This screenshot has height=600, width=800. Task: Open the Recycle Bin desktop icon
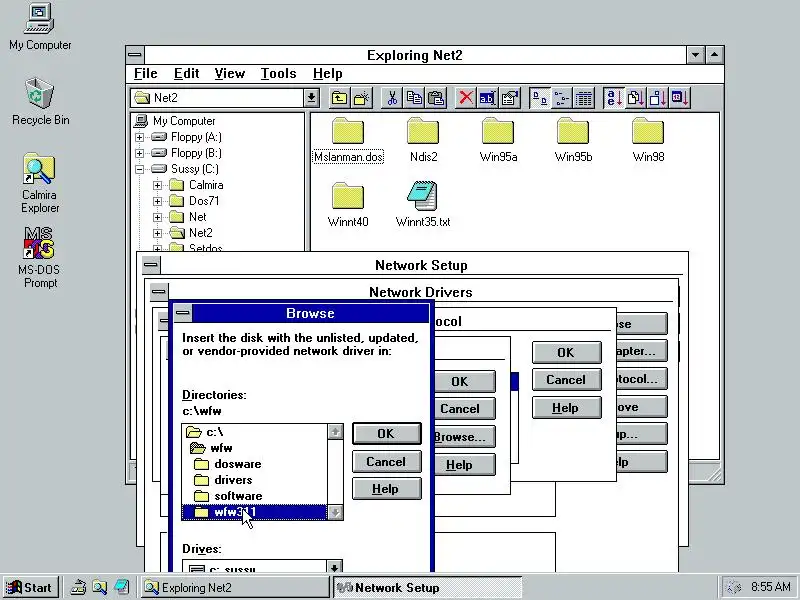pos(40,102)
